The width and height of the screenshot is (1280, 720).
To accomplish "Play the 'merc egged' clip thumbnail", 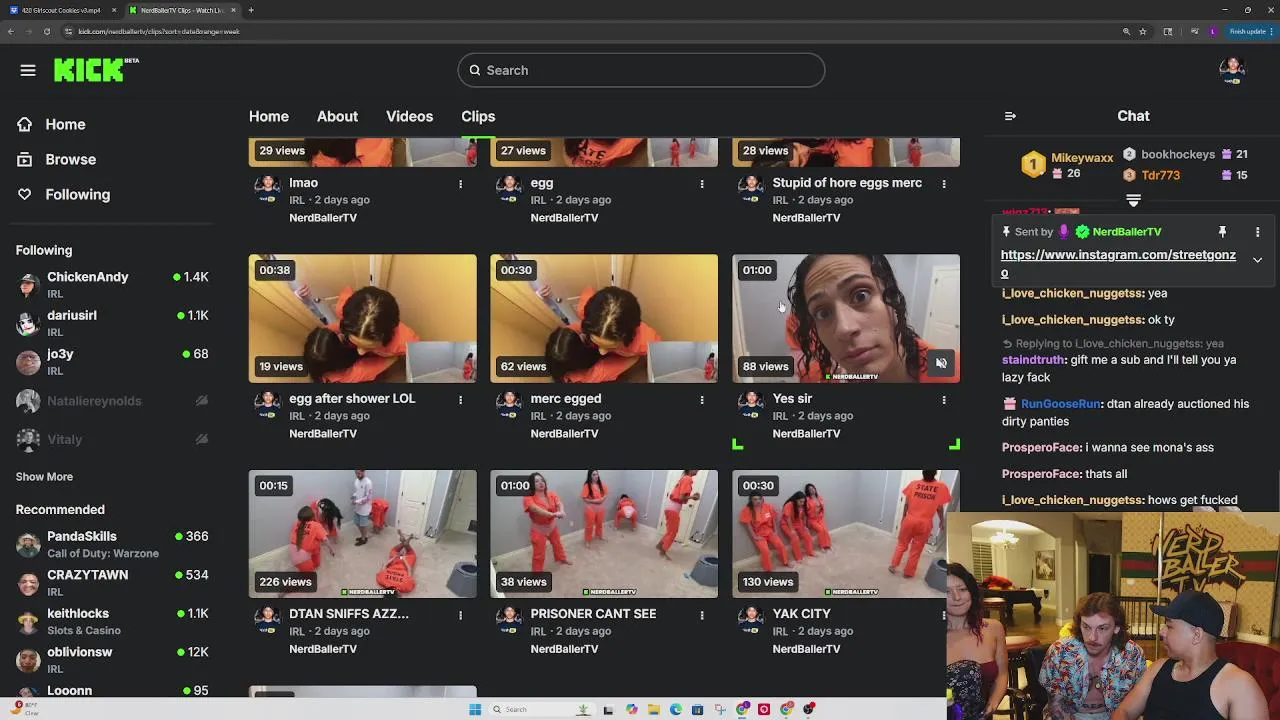I will click(604, 318).
